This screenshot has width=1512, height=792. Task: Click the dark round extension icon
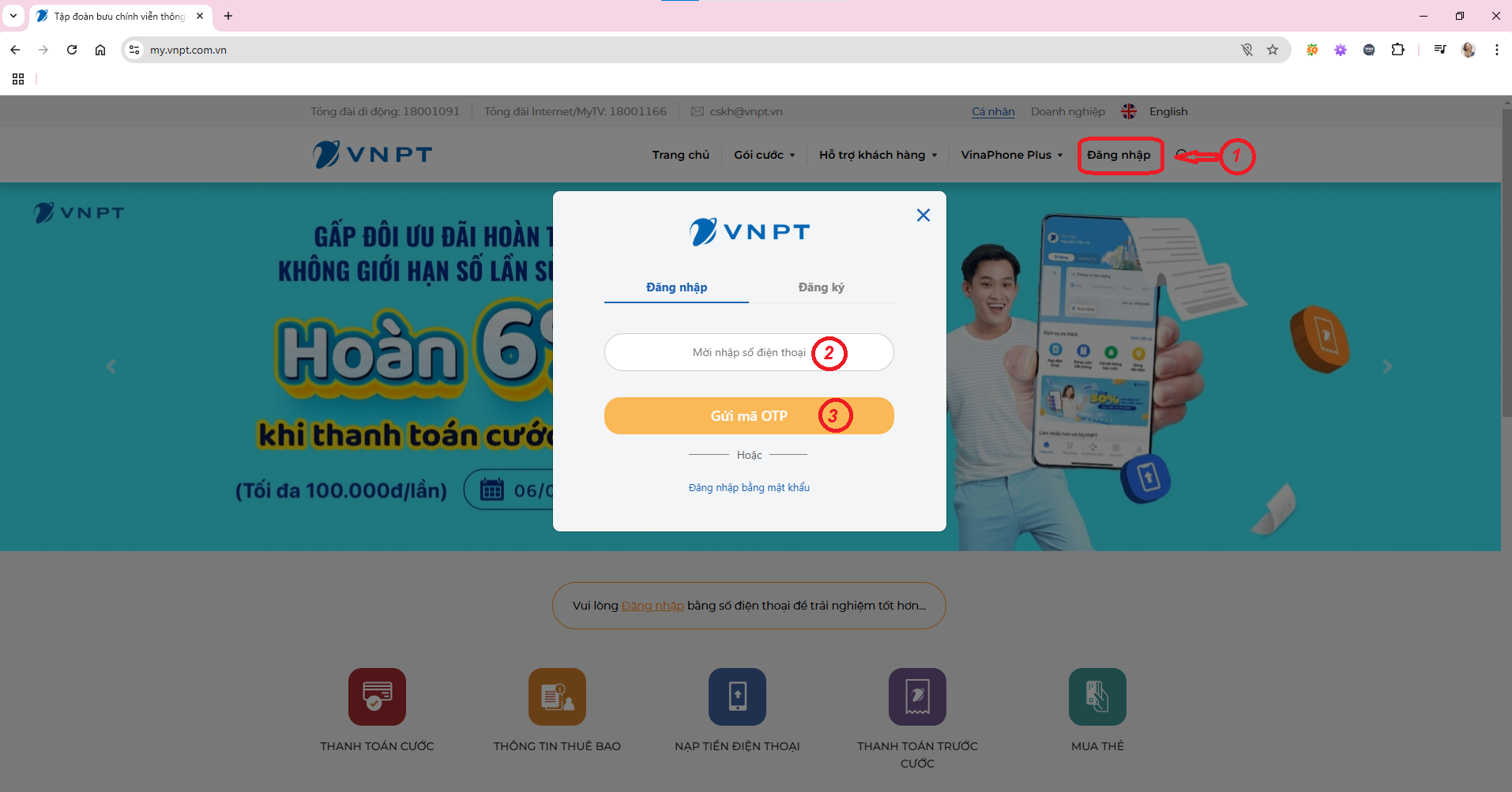(1369, 50)
